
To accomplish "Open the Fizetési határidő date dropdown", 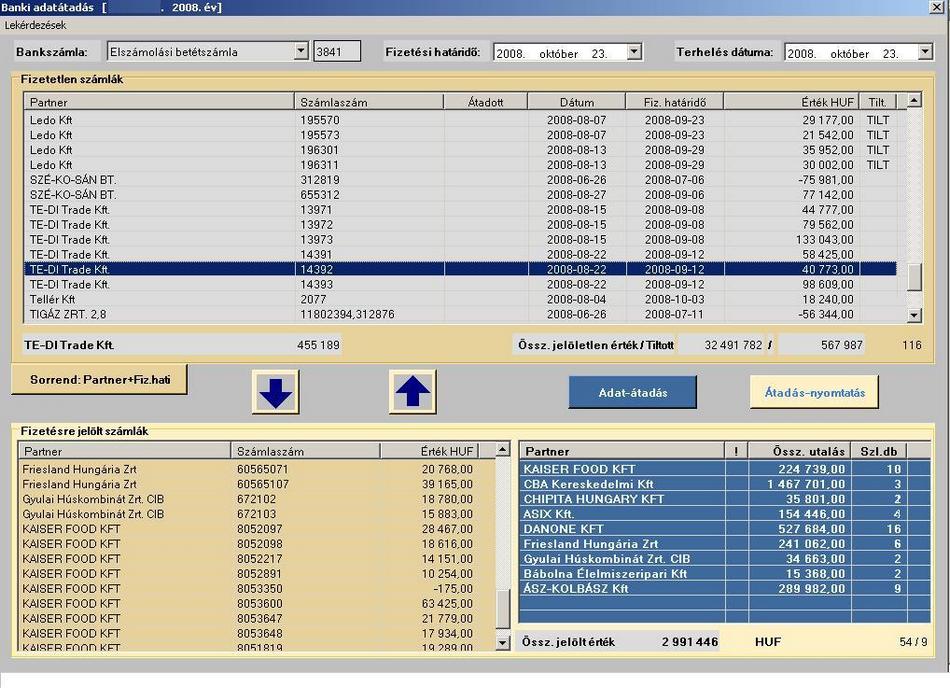I will pyautogui.click(x=634, y=52).
